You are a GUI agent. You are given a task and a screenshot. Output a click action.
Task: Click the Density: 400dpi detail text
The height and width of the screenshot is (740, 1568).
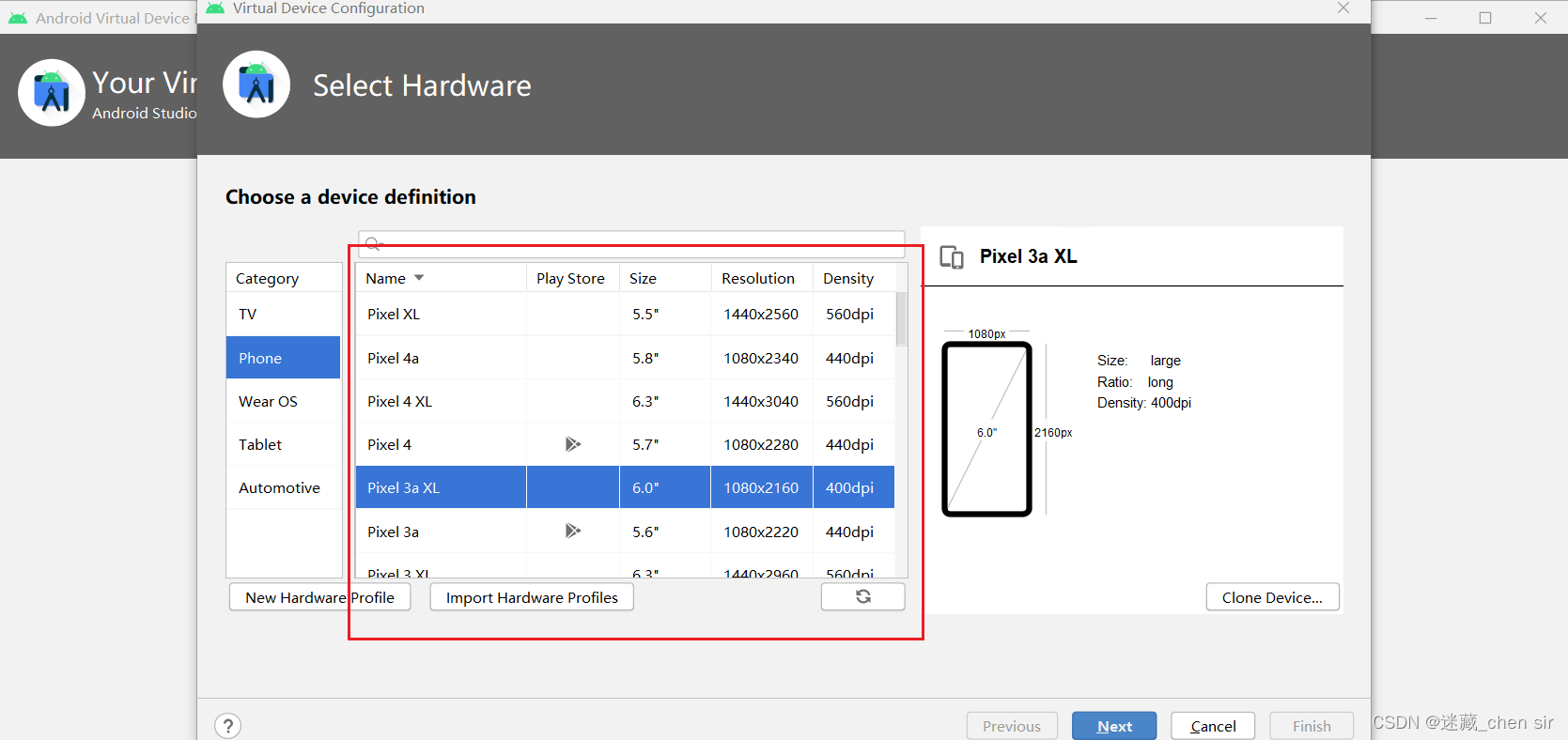click(1144, 403)
